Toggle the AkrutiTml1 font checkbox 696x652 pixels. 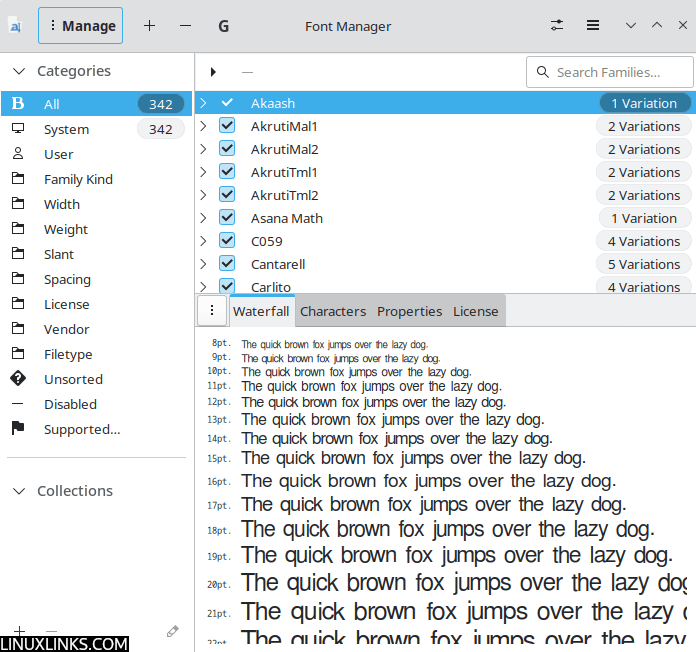click(227, 172)
